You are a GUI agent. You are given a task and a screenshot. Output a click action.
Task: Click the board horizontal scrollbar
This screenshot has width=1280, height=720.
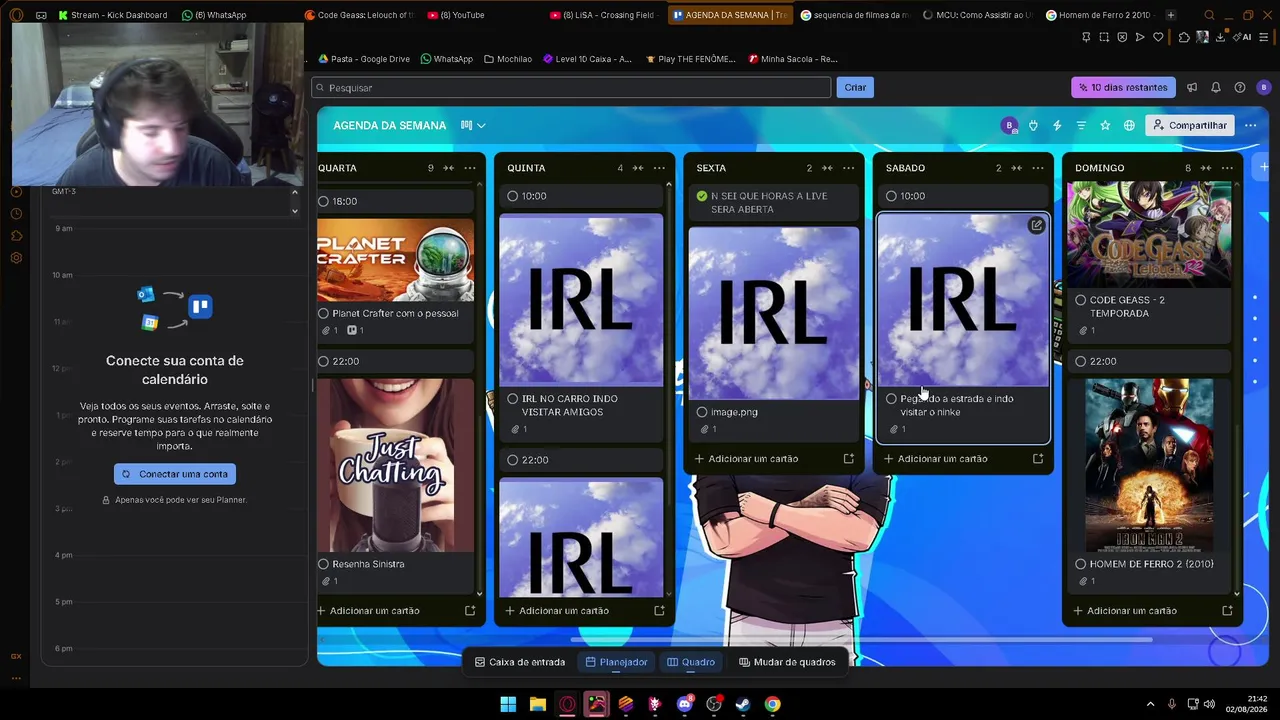(860, 640)
